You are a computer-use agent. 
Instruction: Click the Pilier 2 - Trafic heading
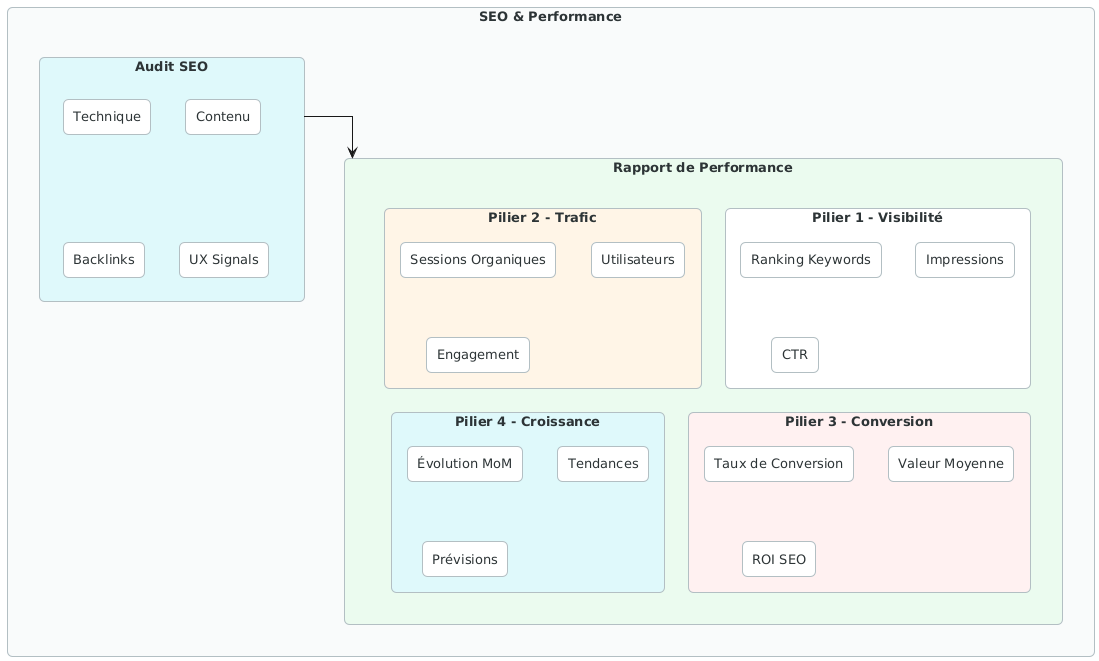click(543, 217)
